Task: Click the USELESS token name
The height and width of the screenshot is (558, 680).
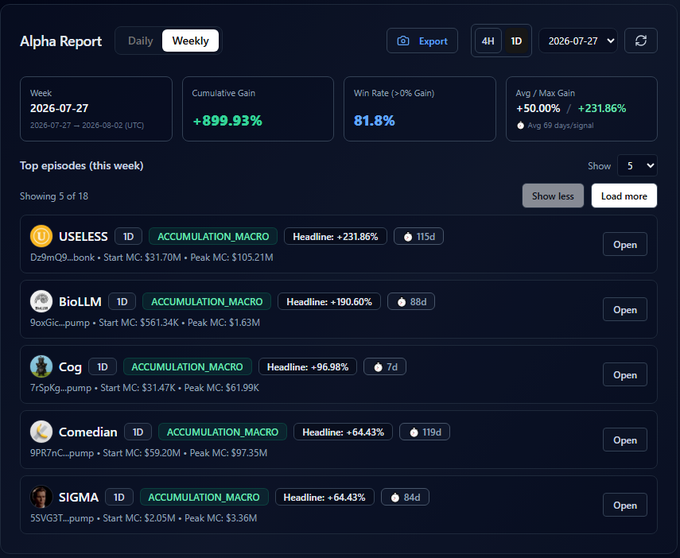Action: pyautogui.click(x=83, y=236)
